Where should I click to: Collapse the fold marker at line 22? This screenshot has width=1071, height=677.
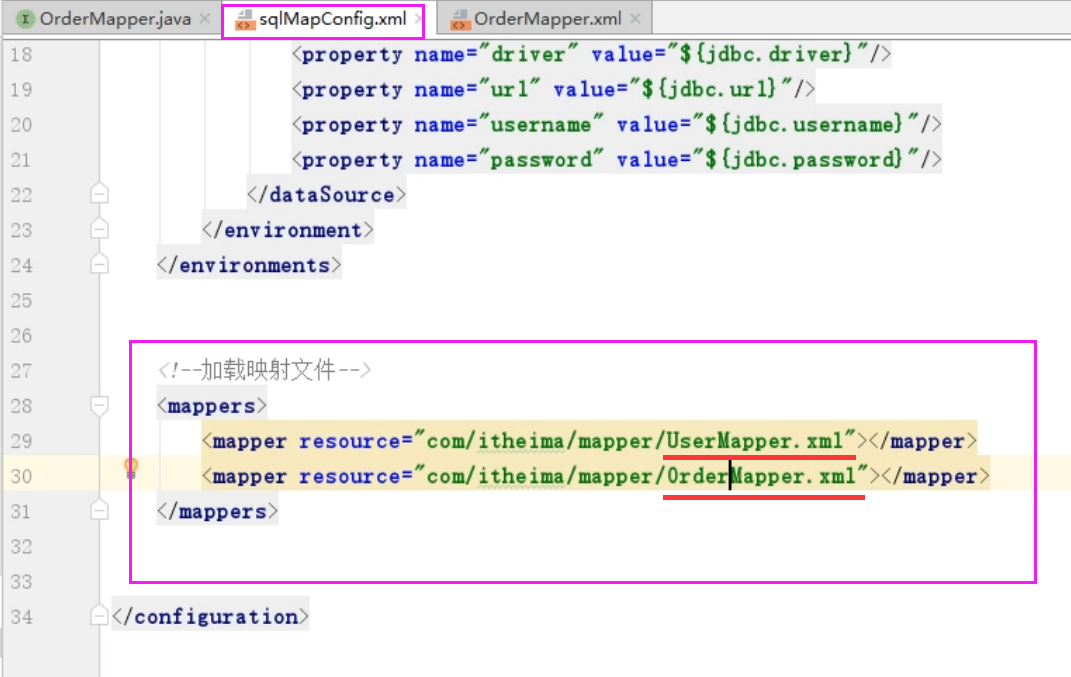point(99,194)
